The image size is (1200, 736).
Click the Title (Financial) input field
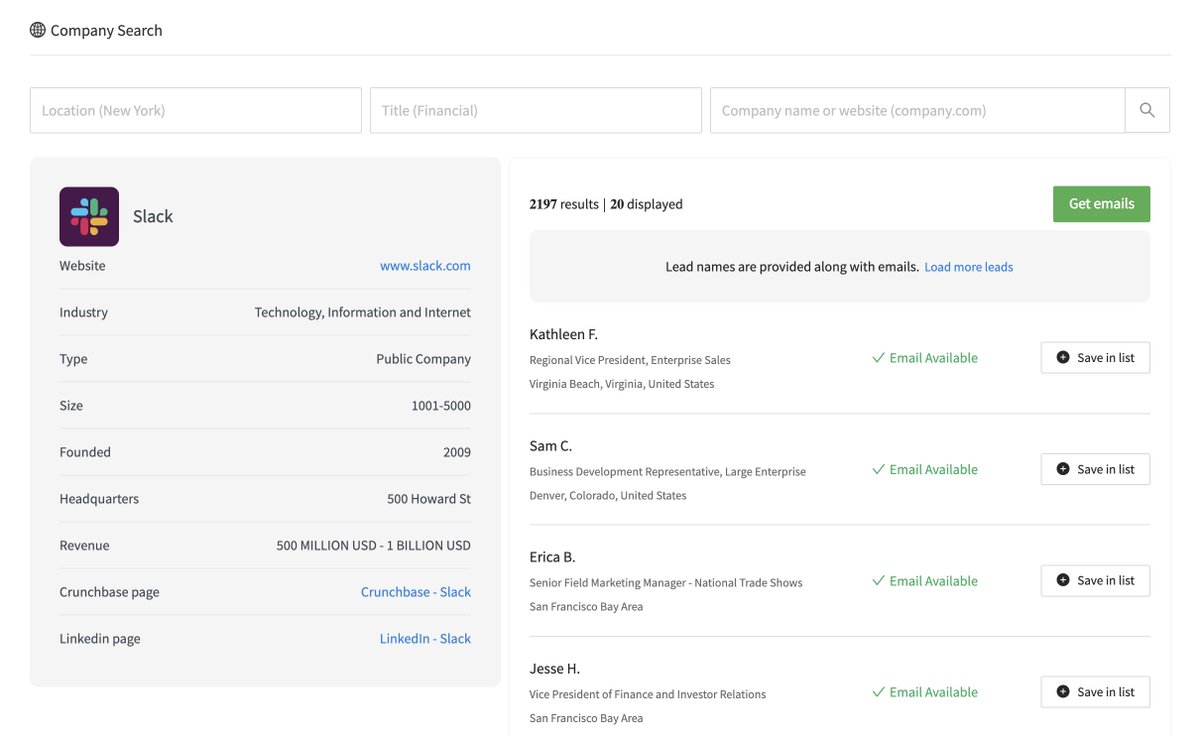click(536, 109)
